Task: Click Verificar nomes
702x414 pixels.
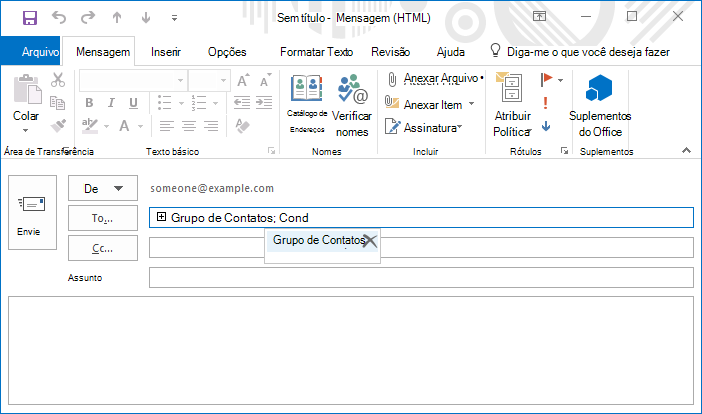Action: [352, 106]
